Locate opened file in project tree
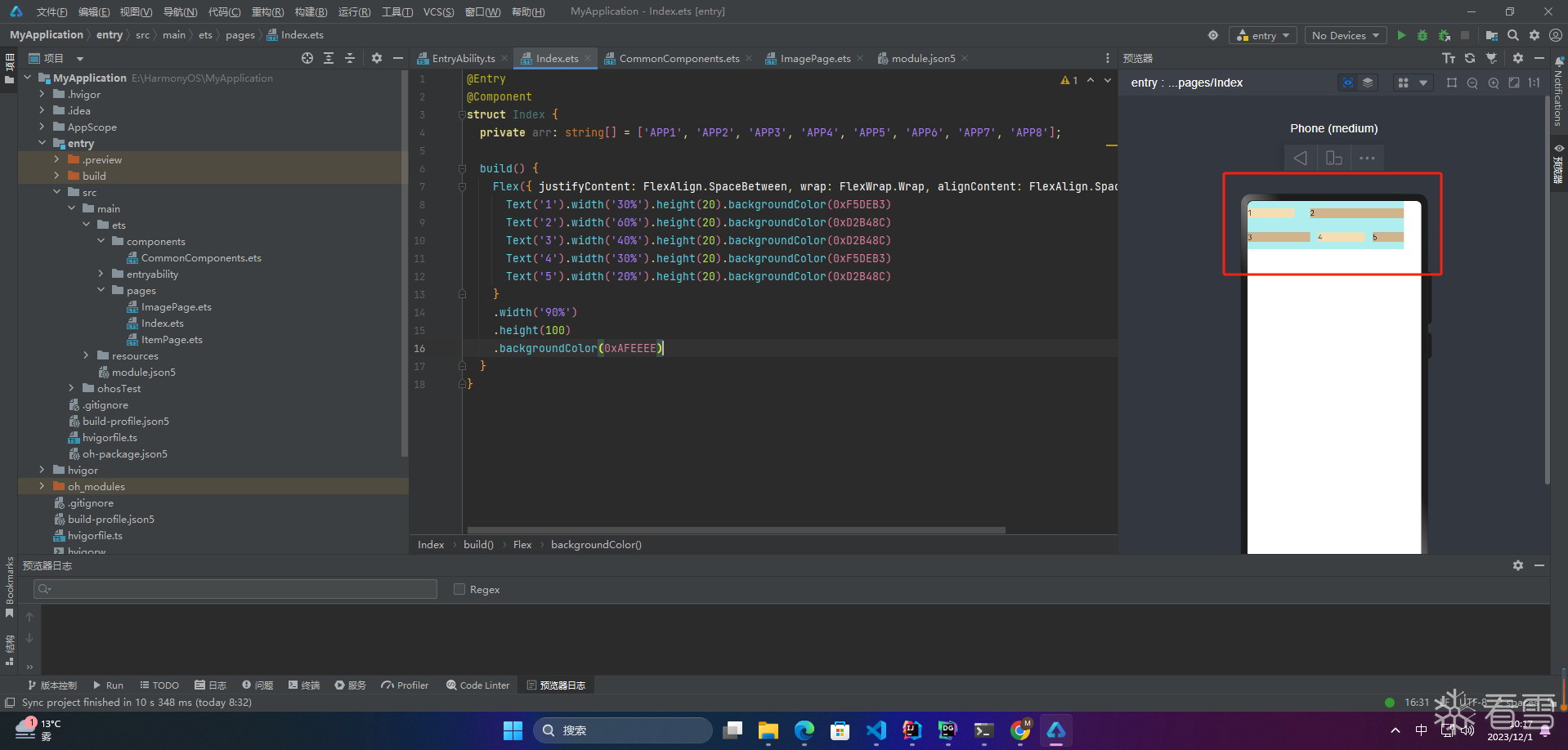This screenshot has height=750, width=1568. pos(307,58)
